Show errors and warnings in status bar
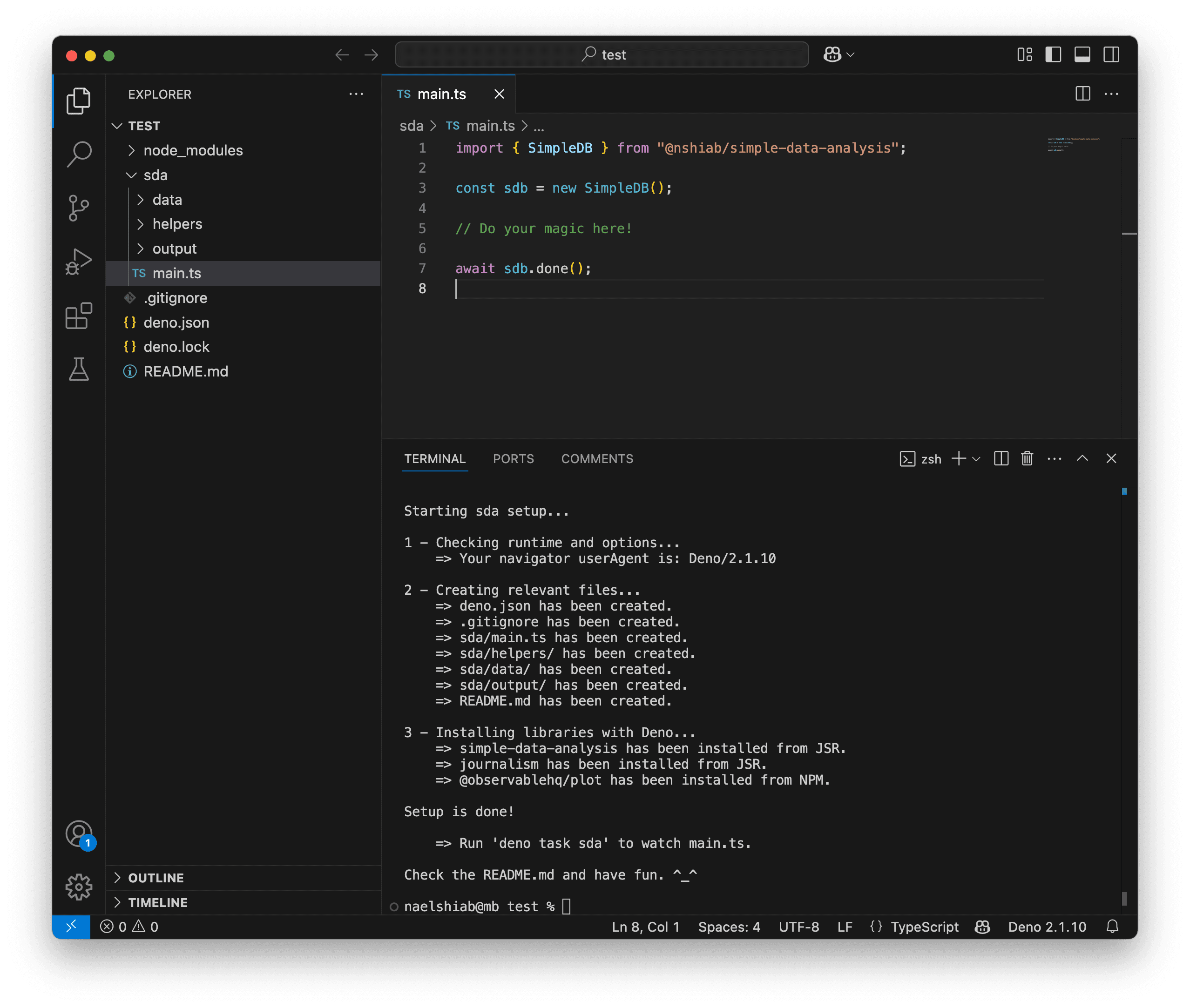The image size is (1190, 1008). (x=129, y=927)
